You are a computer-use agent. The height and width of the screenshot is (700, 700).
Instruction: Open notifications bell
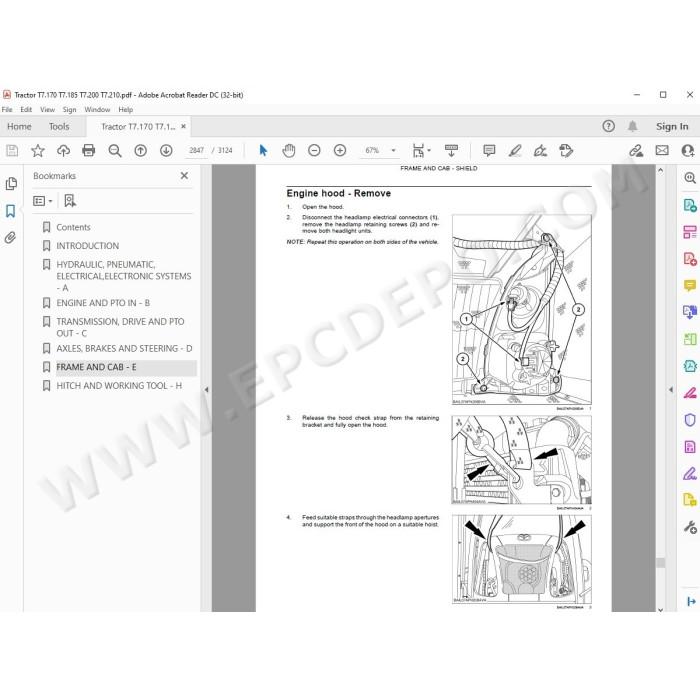tap(633, 126)
